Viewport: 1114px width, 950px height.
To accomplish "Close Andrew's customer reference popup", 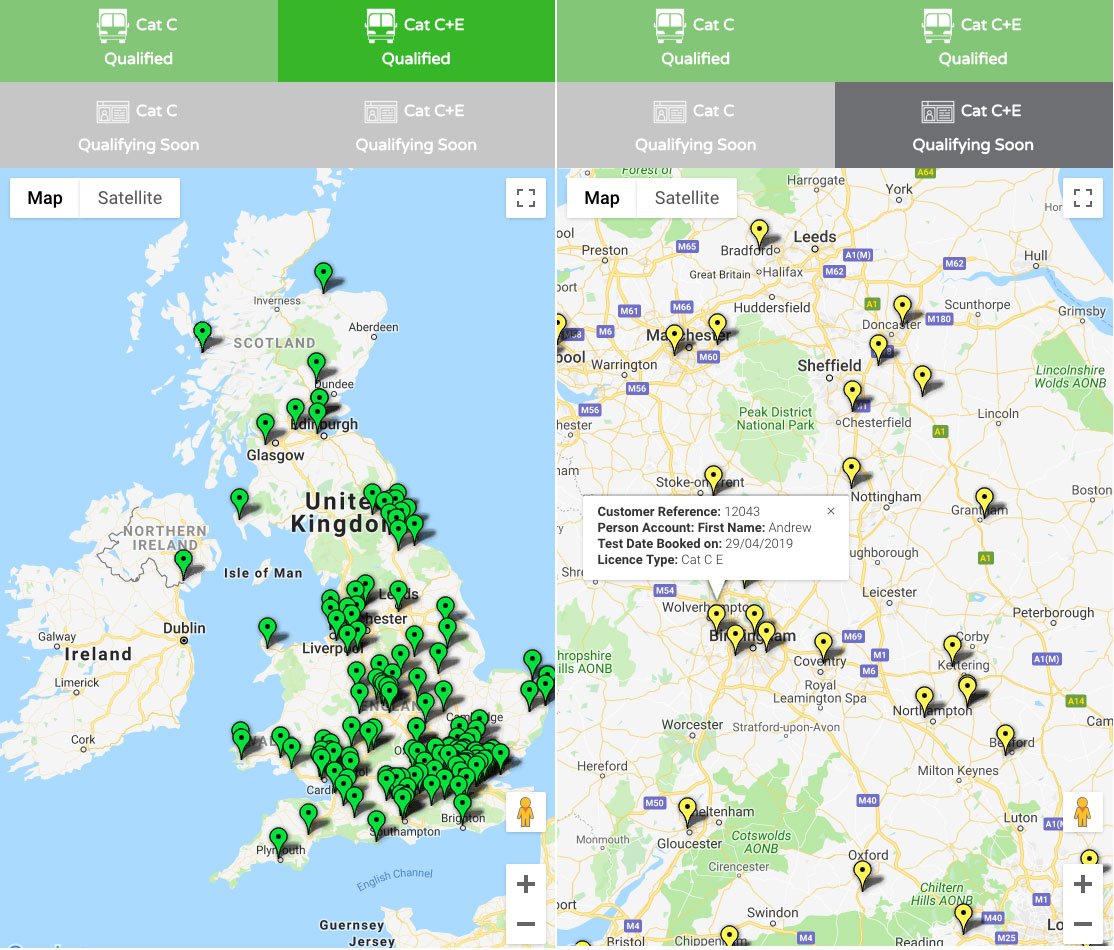I will click(x=830, y=510).
